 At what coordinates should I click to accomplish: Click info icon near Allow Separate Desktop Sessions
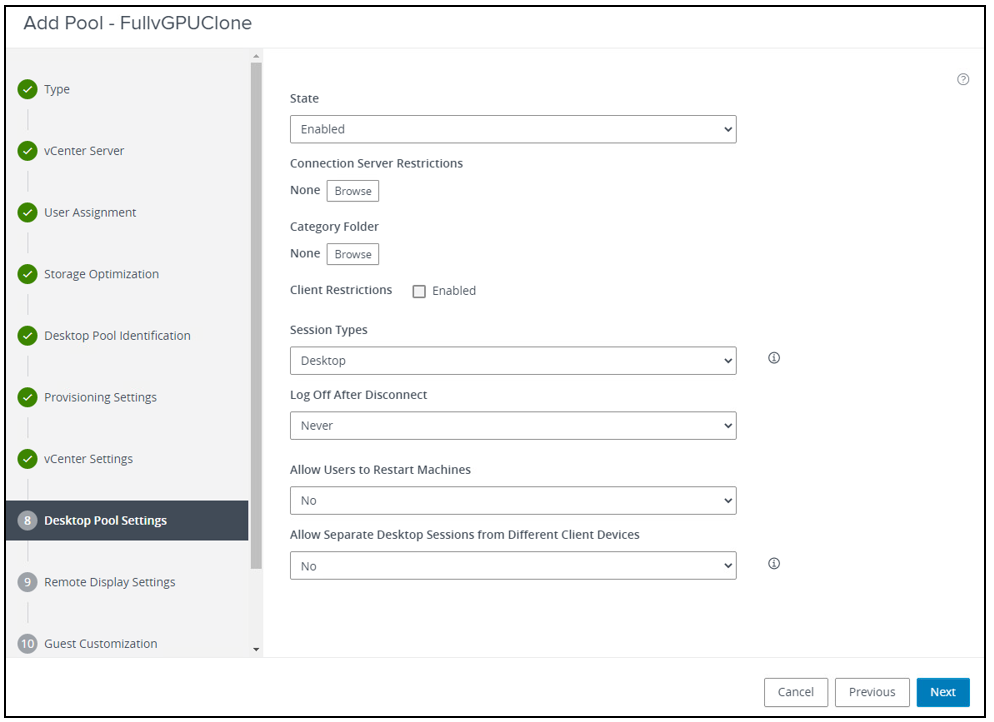(773, 563)
